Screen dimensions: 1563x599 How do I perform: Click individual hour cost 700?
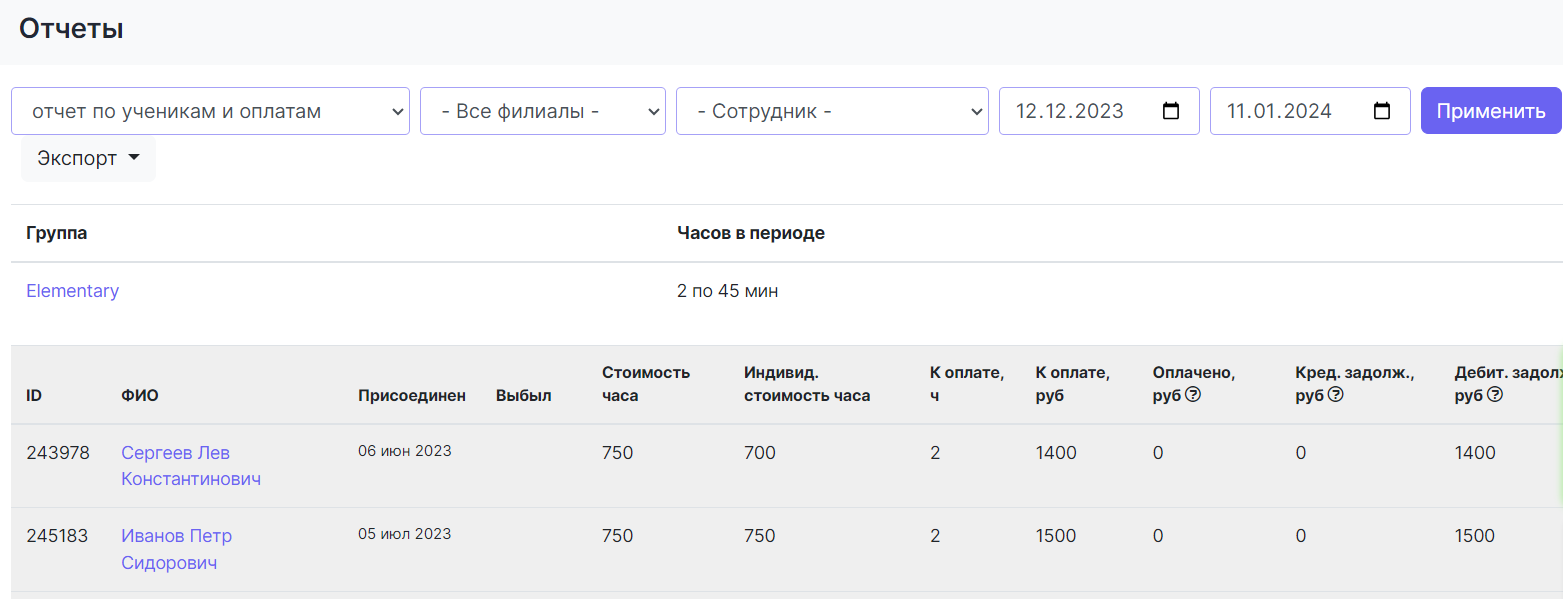point(760,453)
